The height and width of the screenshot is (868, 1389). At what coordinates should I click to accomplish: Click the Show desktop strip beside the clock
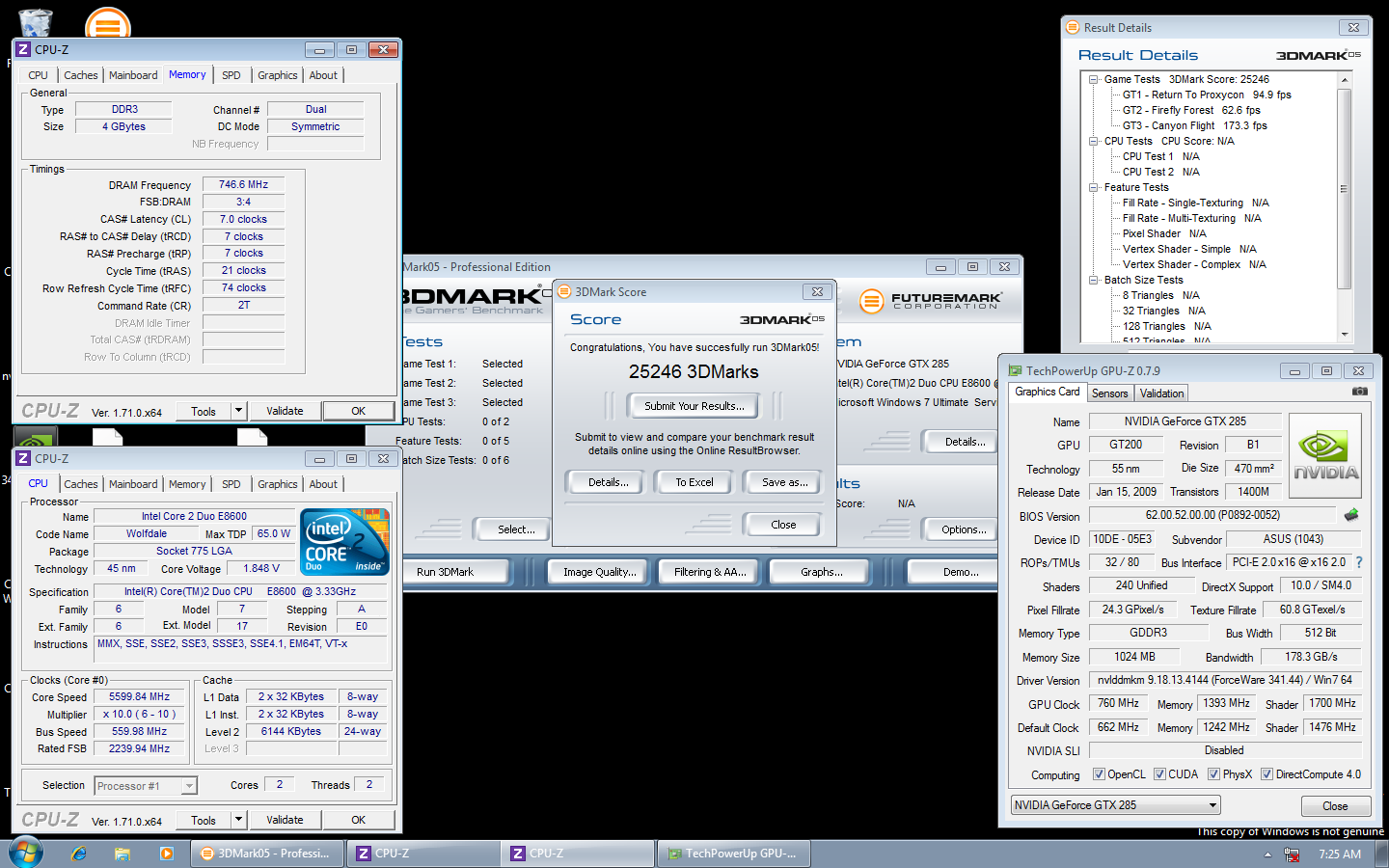1381,854
